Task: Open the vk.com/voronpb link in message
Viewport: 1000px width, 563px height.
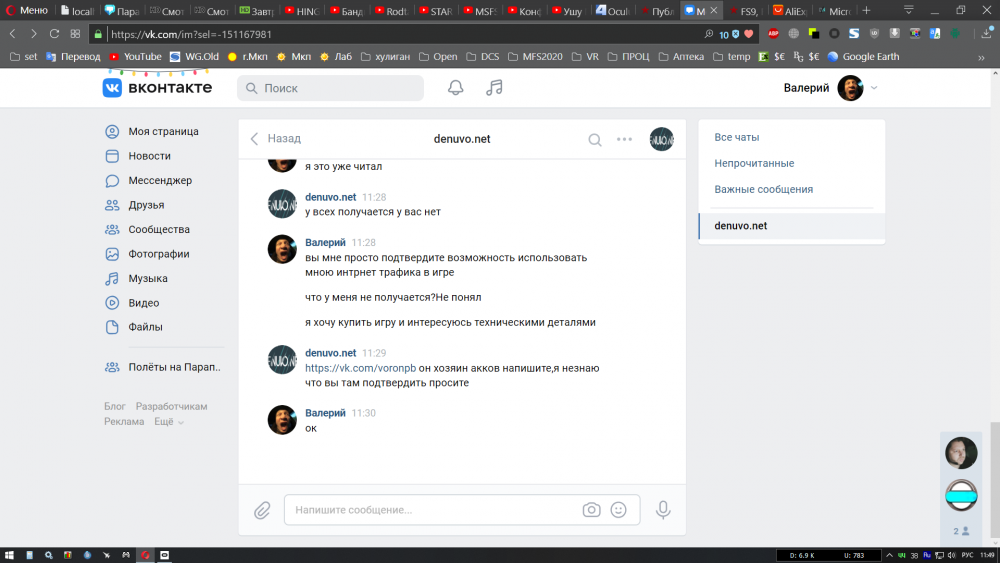Action: tap(360, 368)
